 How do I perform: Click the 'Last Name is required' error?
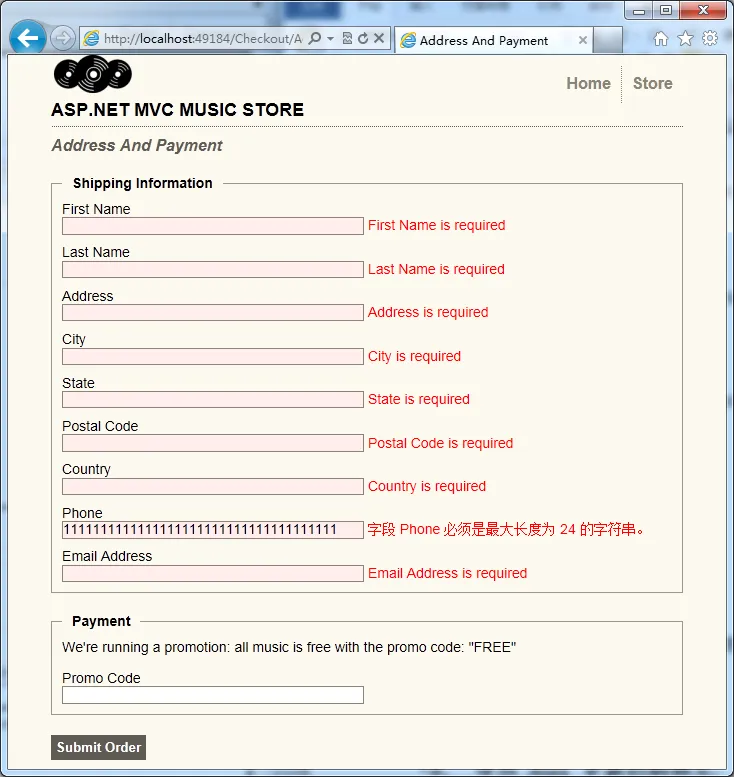(x=436, y=269)
